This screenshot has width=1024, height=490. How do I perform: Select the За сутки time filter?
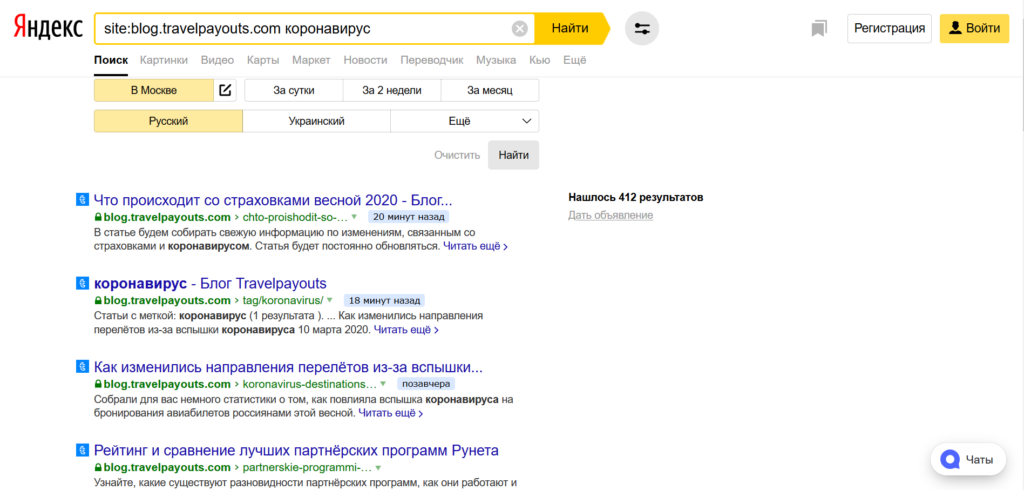coord(294,90)
